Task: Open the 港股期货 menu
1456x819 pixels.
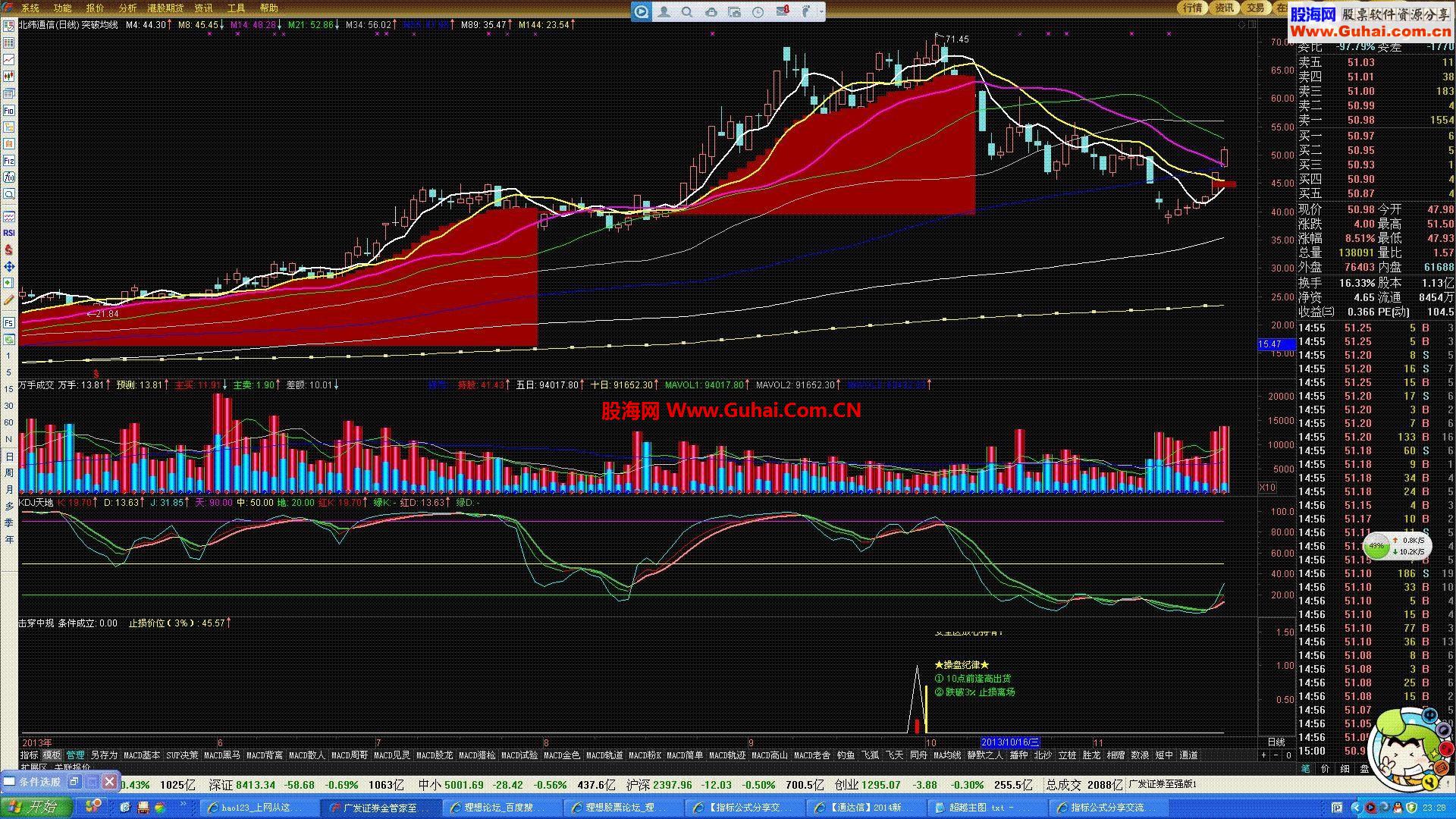Action: pos(165,8)
